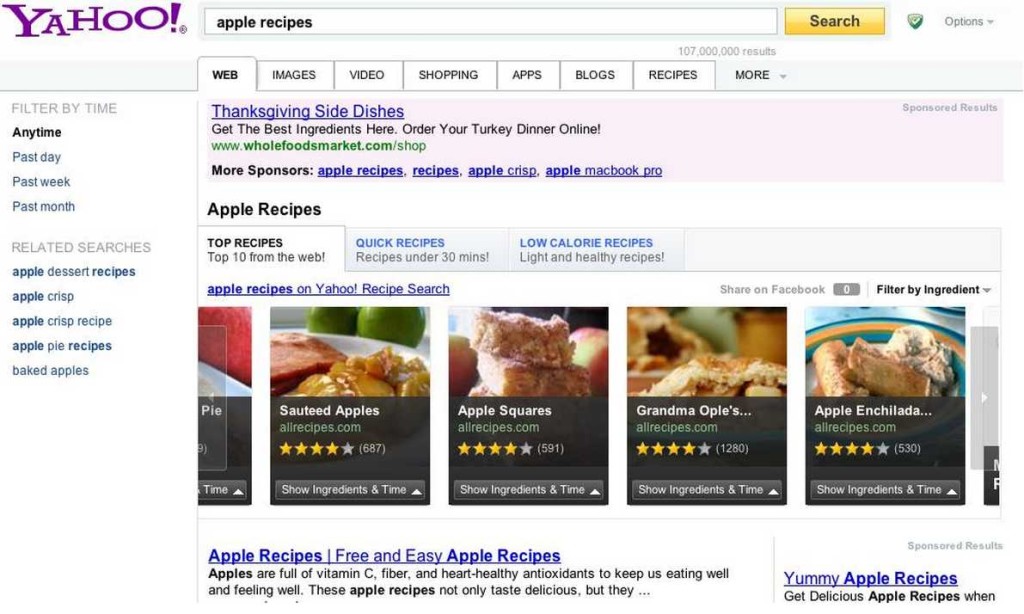Click the apple crisp sponsor link
The image size is (1024, 614).
502,170
